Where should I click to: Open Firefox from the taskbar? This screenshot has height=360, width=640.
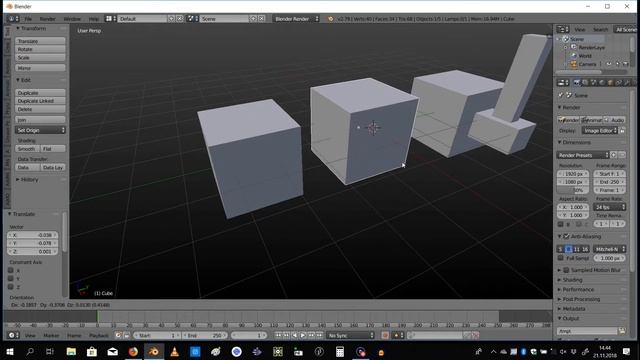click(x=133, y=351)
